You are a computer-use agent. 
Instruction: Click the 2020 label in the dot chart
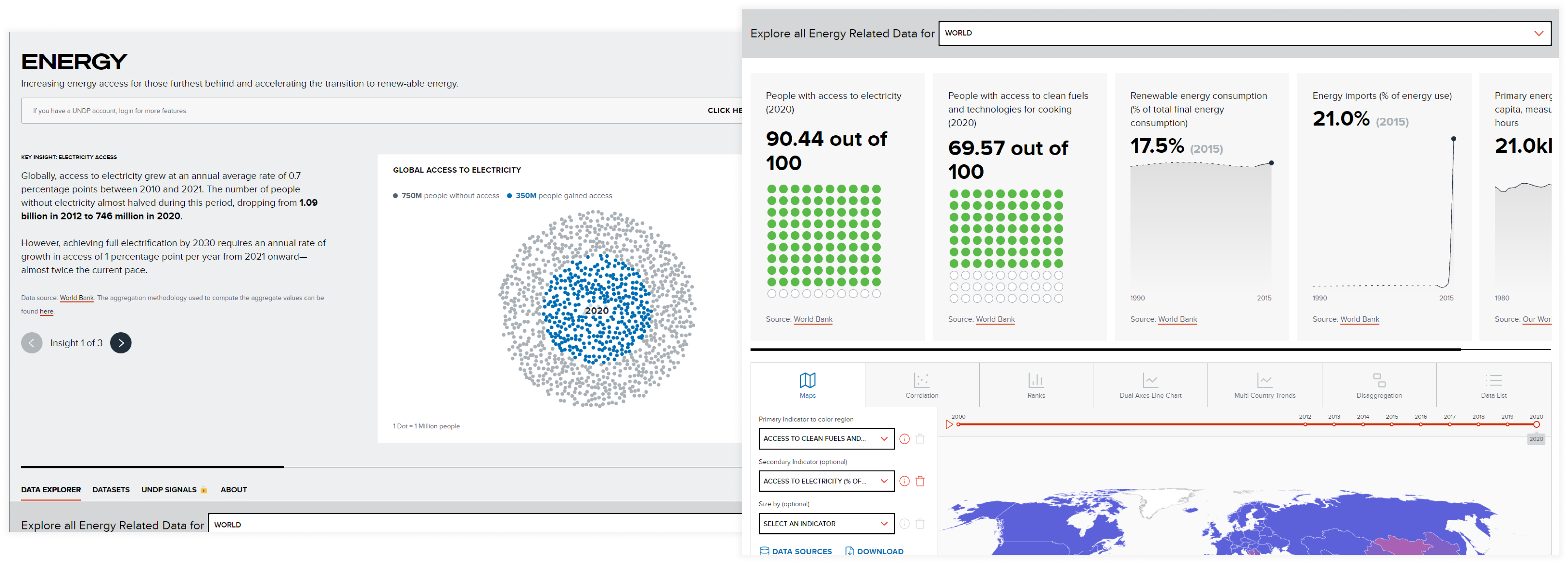(597, 311)
